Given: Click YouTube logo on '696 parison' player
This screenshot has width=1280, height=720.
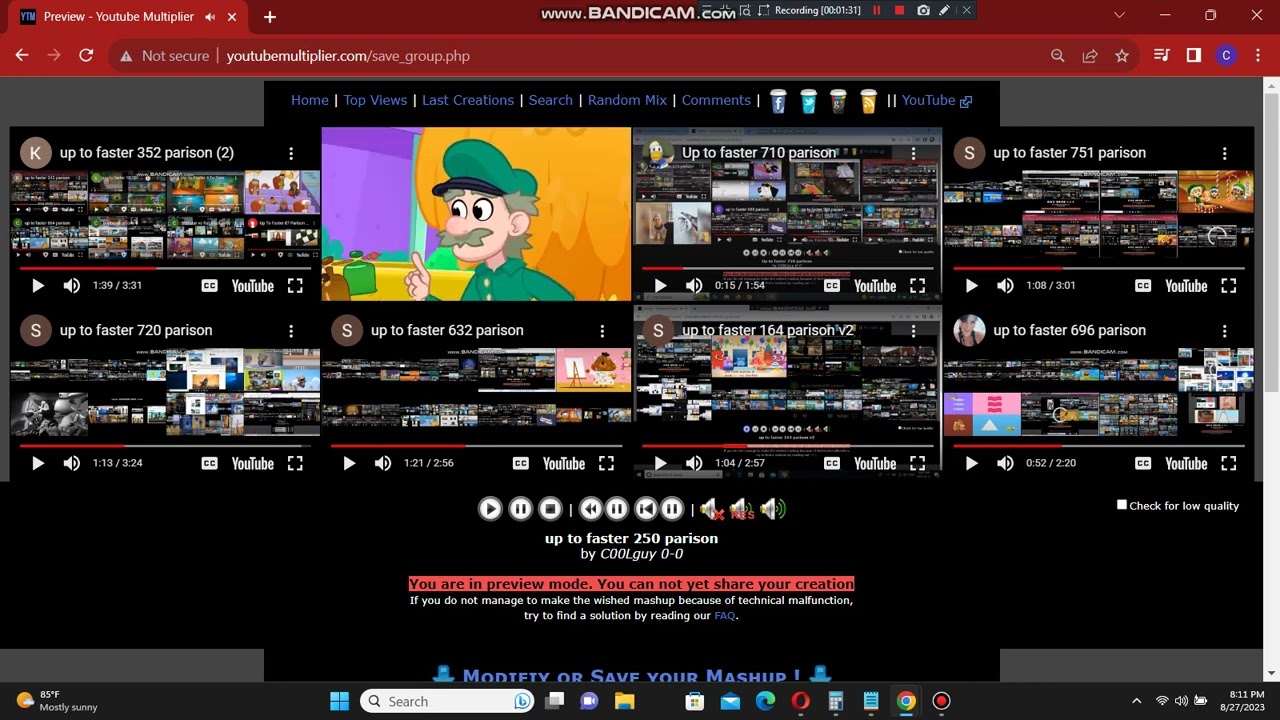Looking at the screenshot, I should tap(1186, 463).
